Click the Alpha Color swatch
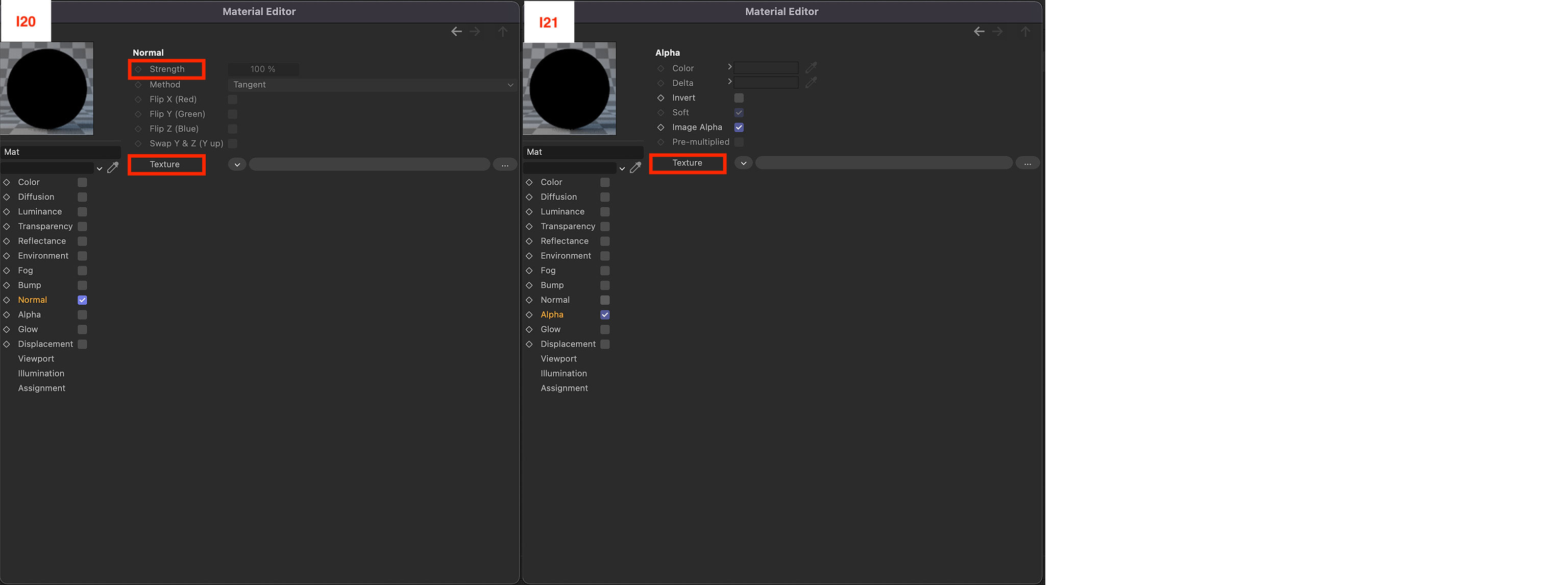Screen dimensions: 1568x585 pyautogui.click(x=766, y=67)
